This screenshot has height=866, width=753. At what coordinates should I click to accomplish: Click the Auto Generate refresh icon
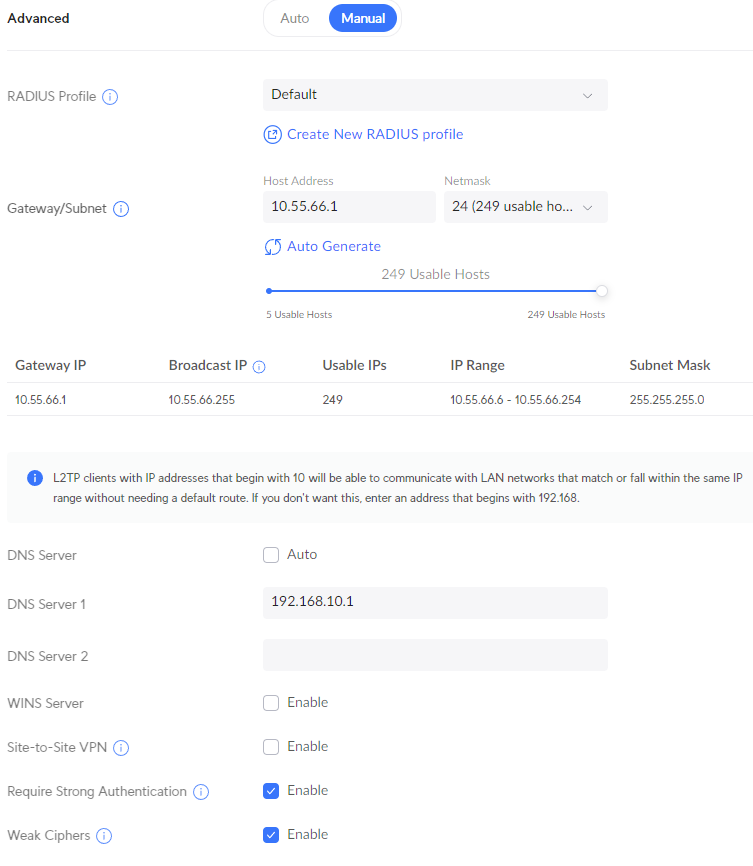(x=272, y=247)
